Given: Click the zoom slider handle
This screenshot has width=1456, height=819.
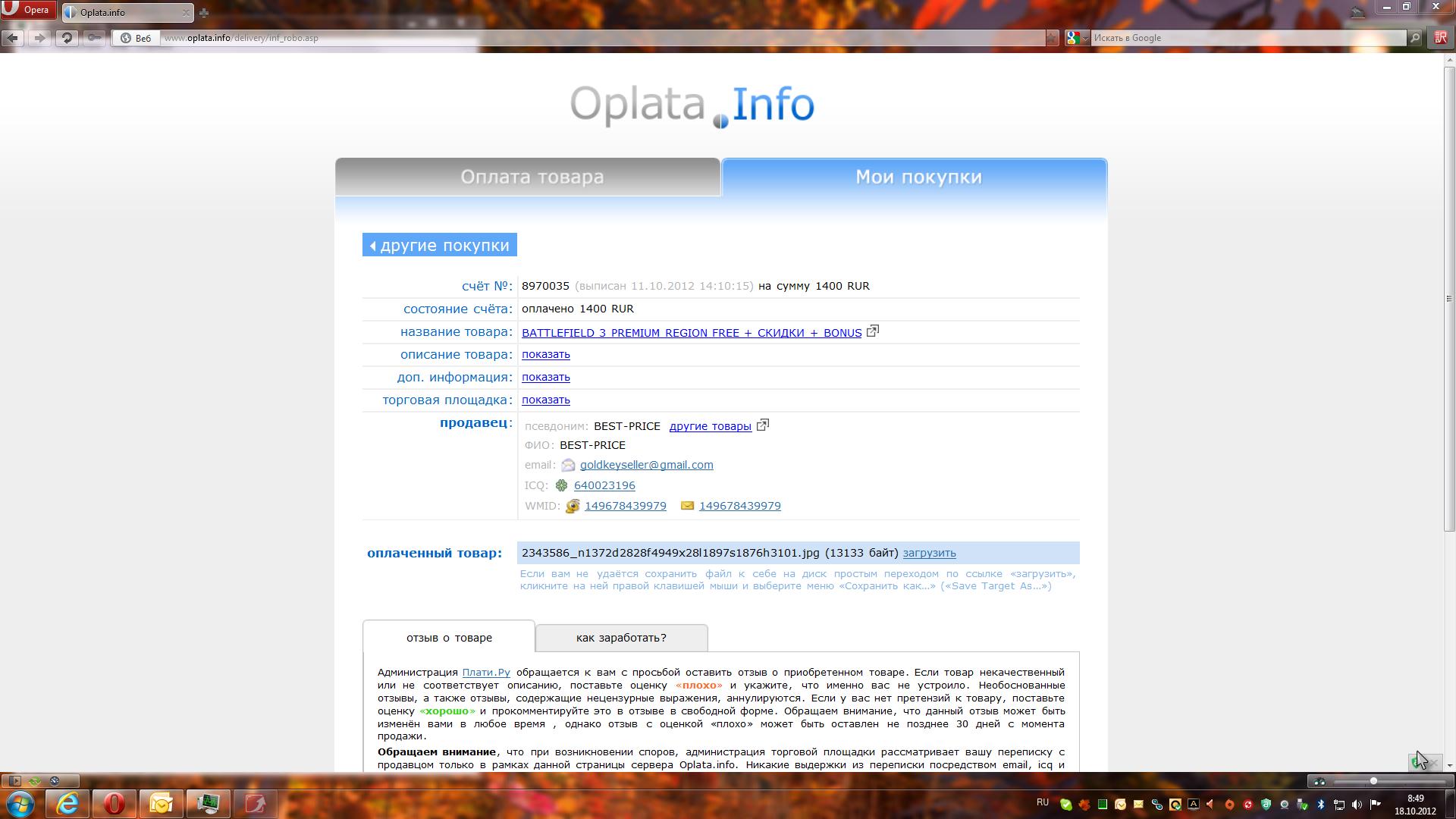Looking at the screenshot, I should 1373,781.
